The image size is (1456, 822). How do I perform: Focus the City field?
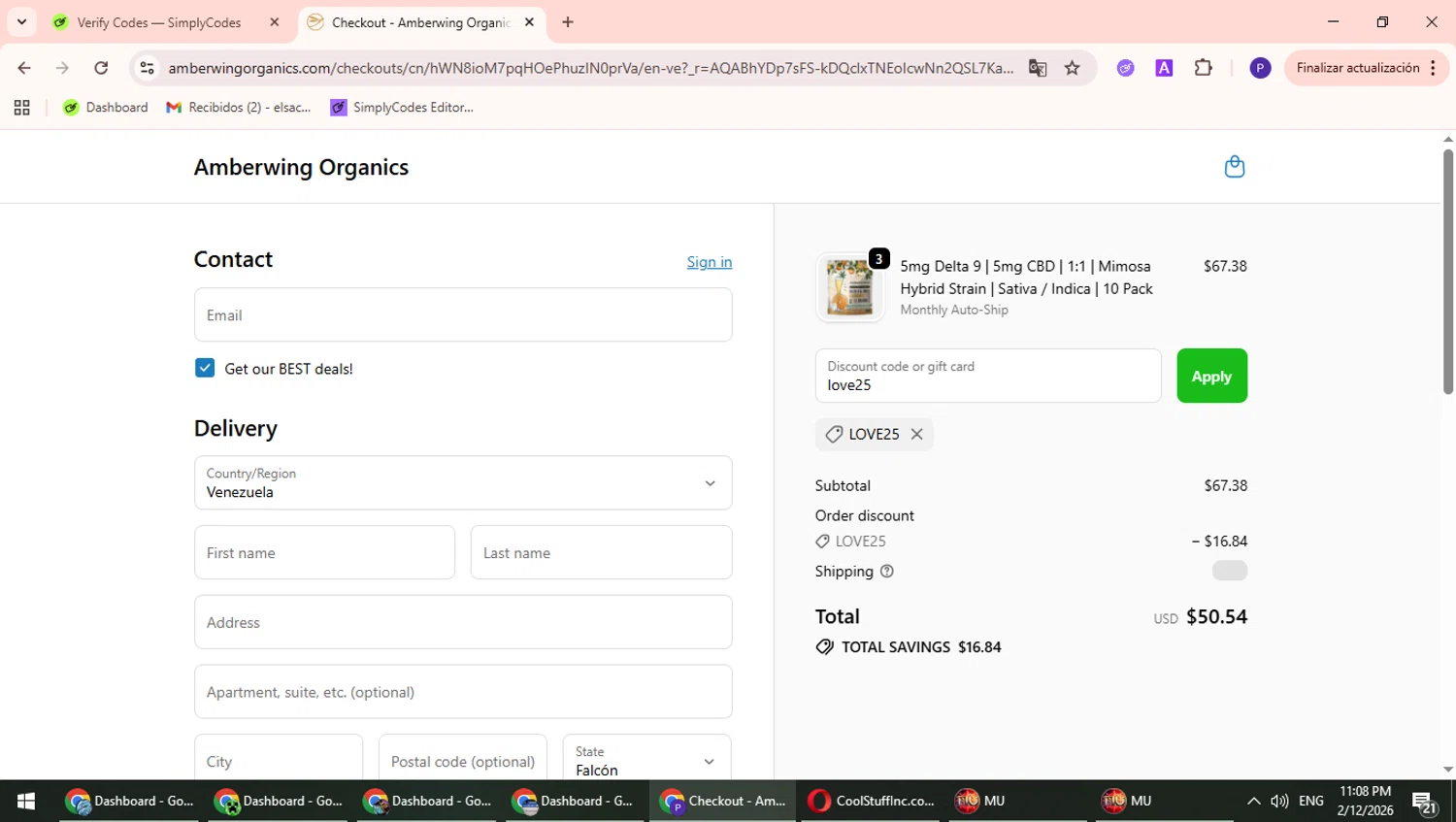click(279, 760)
